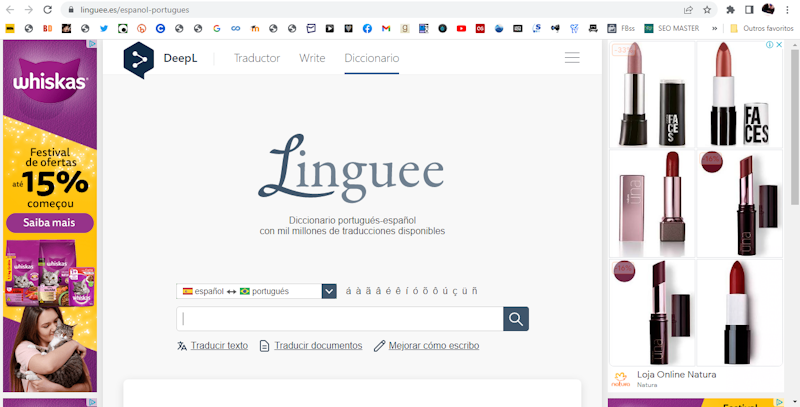Open the YouTube bookmark icon
The height and width of the screenshot is (407, 800).
click(461, 29)
